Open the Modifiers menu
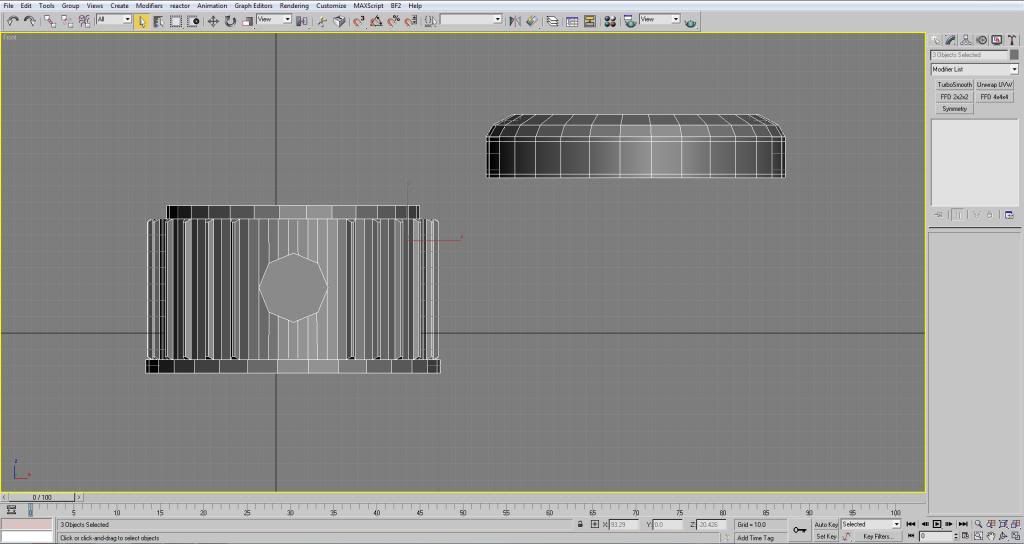Viewport: 1024px width, 544px height. point(149,5)
